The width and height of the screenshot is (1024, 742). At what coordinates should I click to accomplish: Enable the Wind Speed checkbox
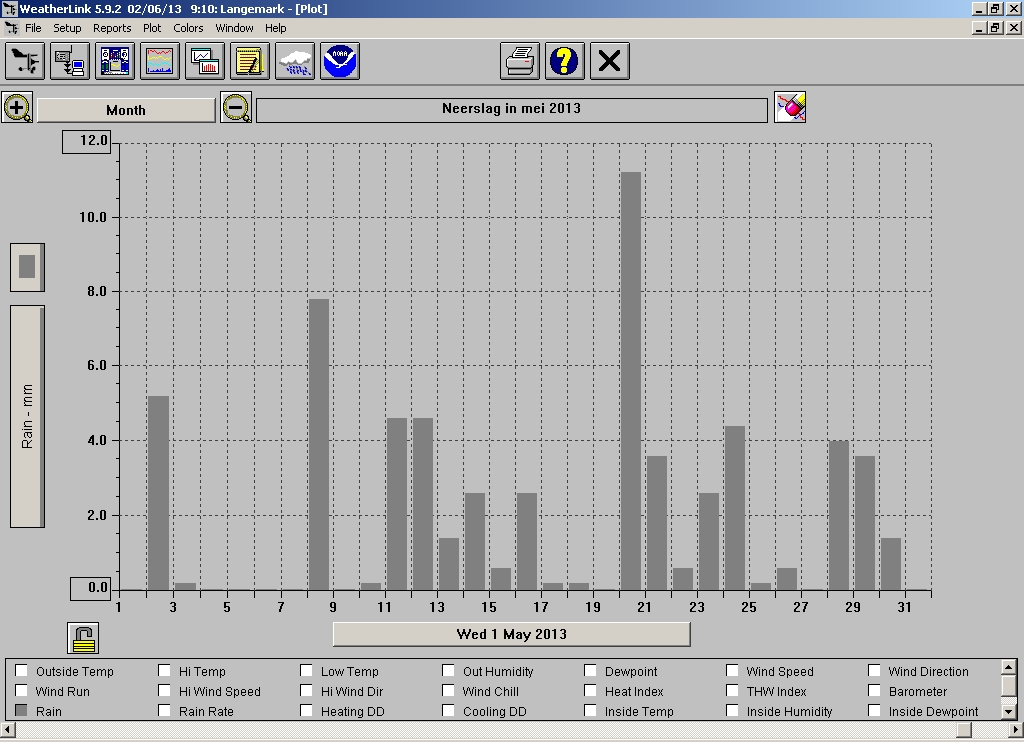732,671
